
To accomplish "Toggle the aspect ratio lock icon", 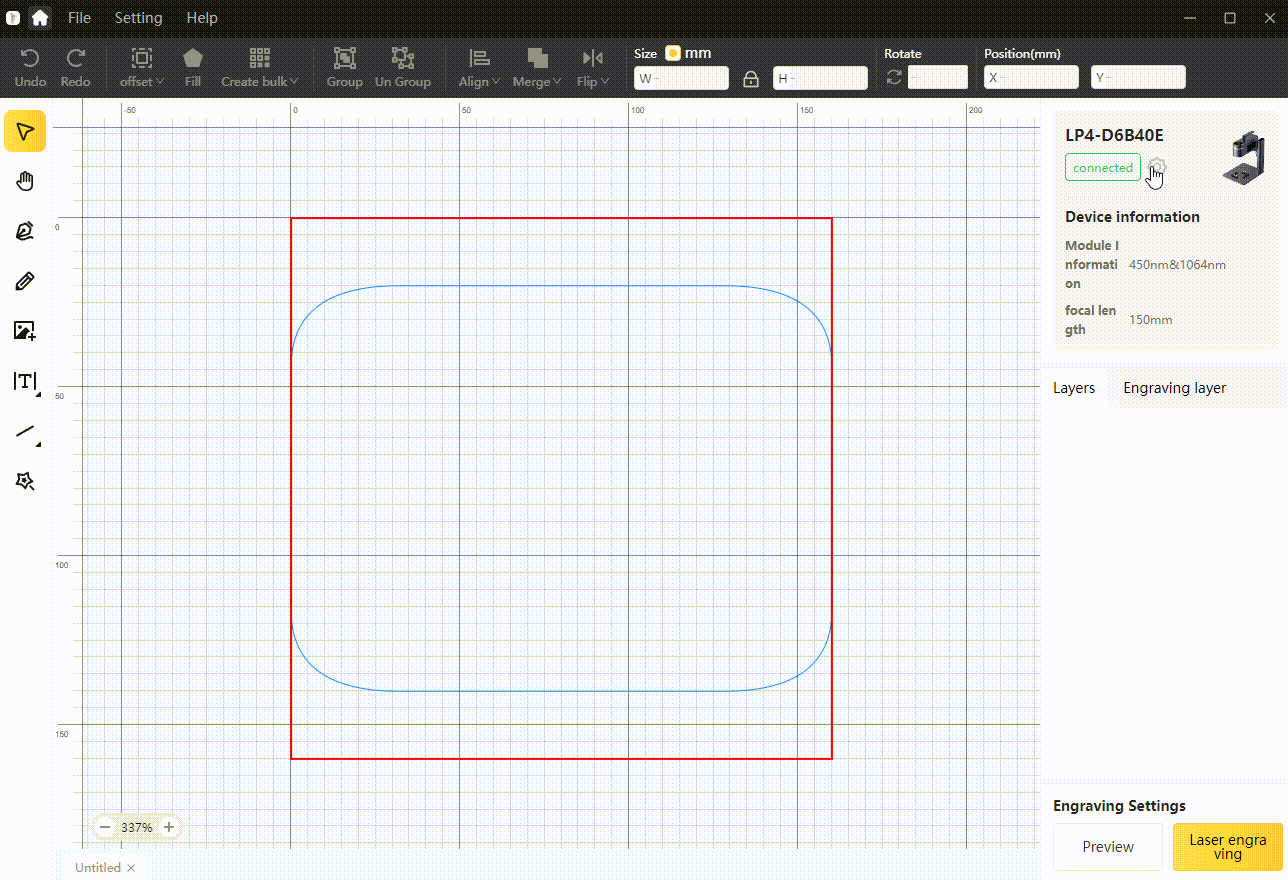I will tap(751, 78).
